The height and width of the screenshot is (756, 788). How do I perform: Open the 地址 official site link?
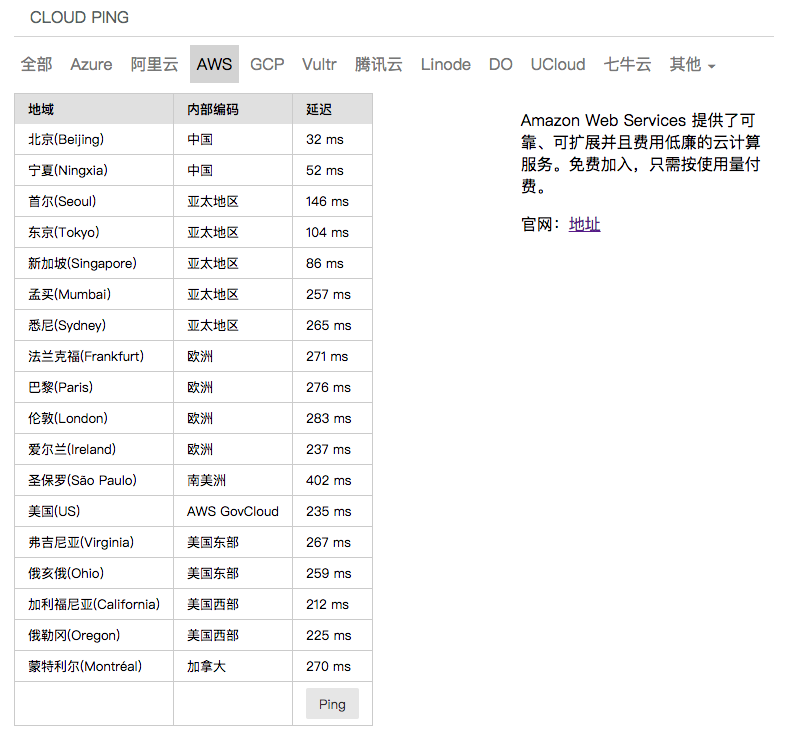pos(584,224)
